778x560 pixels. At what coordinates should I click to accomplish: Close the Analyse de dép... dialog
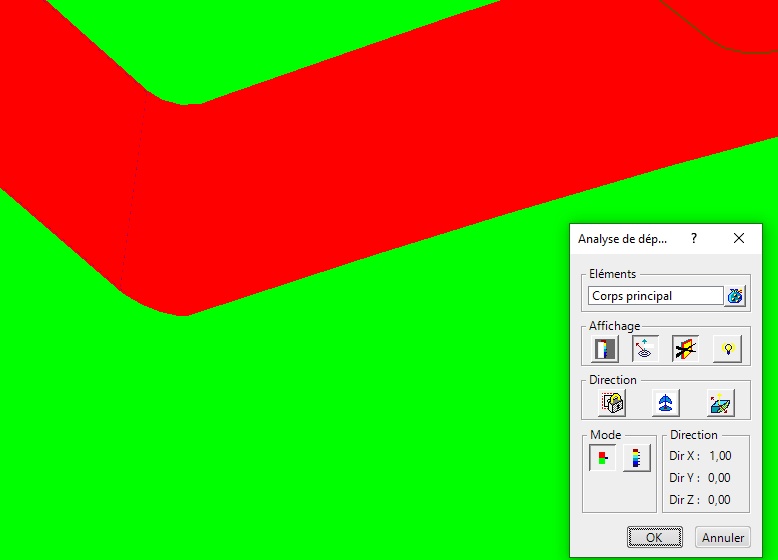(739, 239)
